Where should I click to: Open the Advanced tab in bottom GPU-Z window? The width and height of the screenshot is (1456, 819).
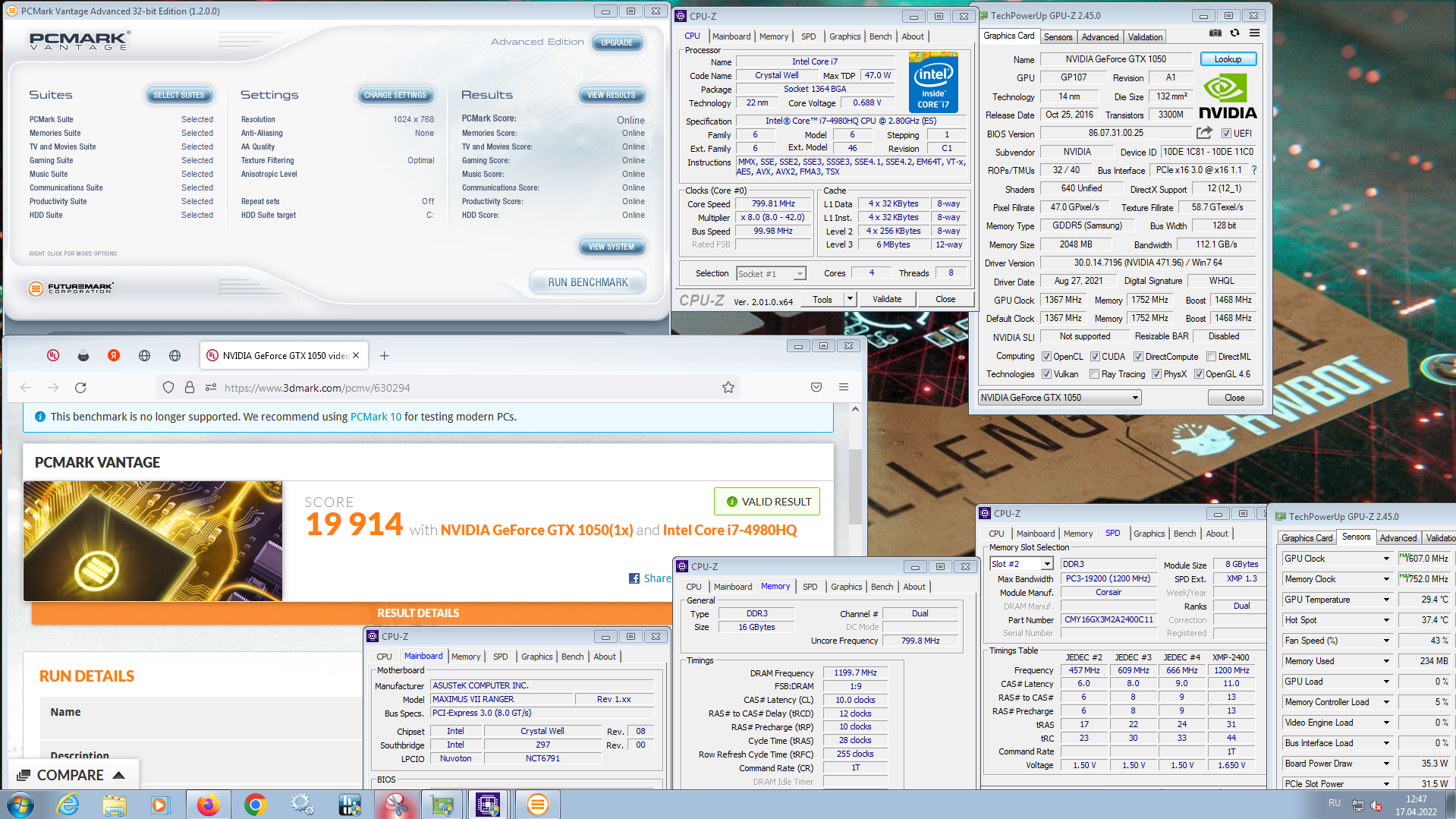pos(1398,538)
